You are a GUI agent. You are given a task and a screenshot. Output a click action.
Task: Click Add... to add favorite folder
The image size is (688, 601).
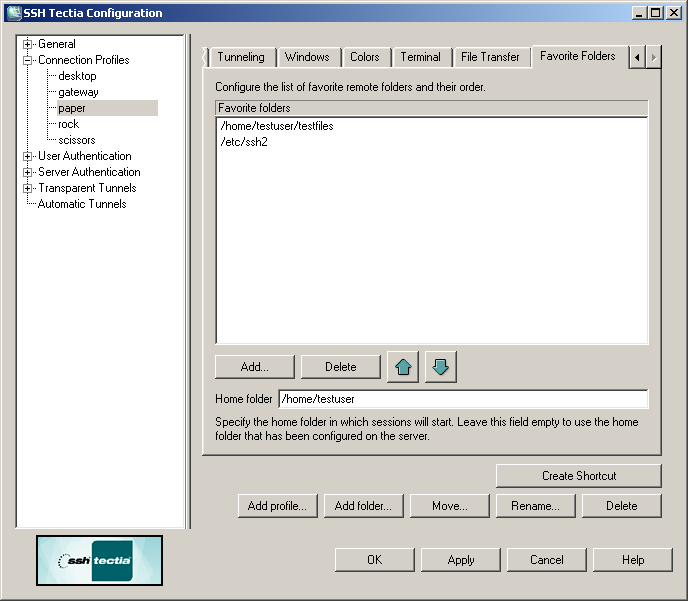point(254,367)
